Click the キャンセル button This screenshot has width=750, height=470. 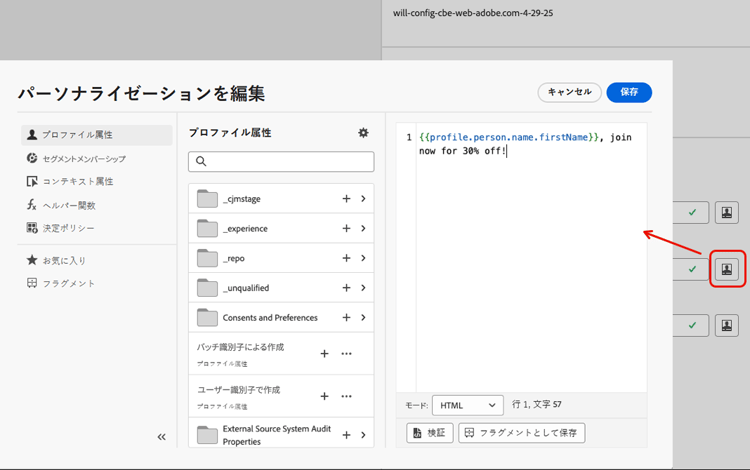pyautogui.click(x=569, y=92)
